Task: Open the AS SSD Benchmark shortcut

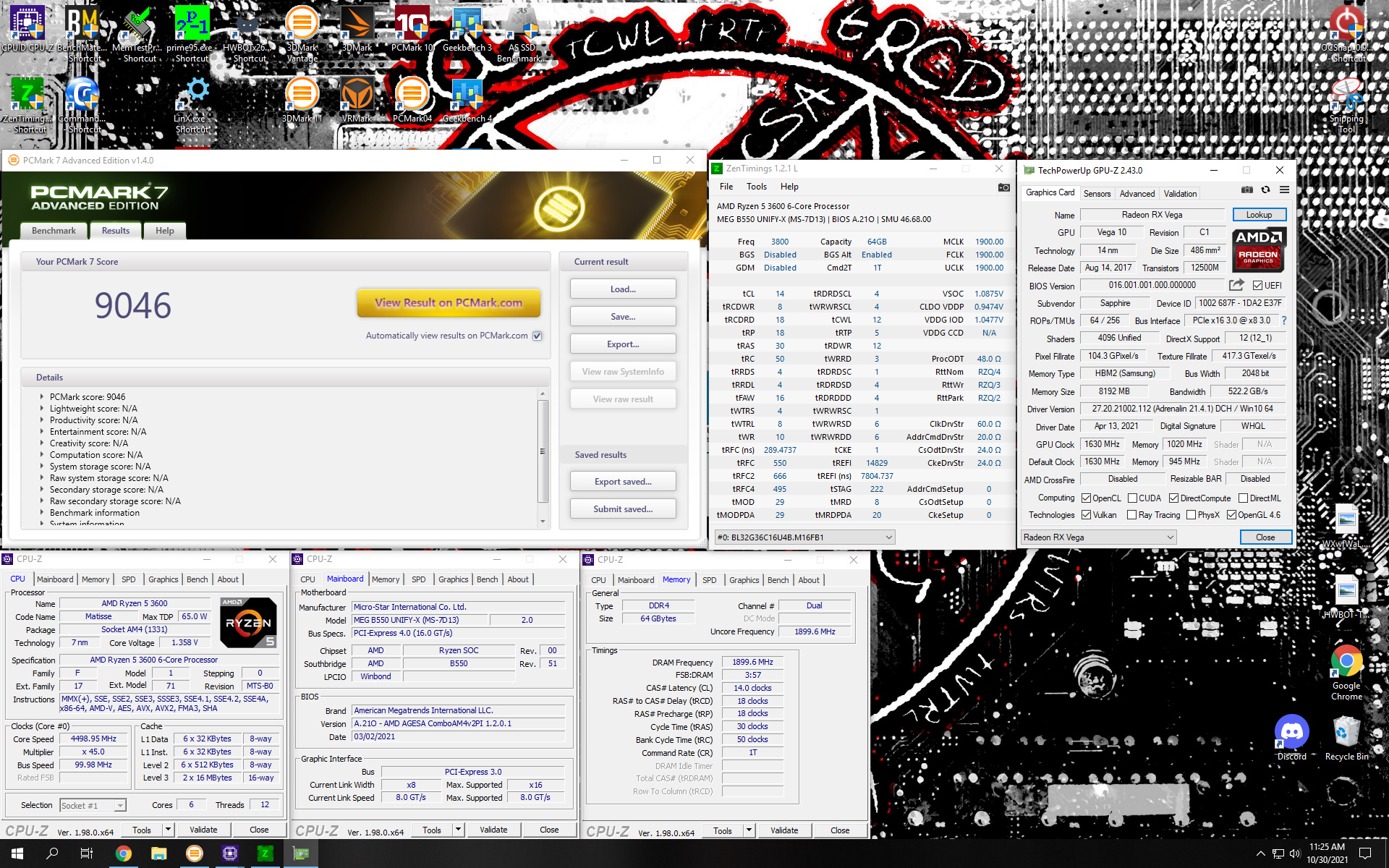Action: pyautogui.click(x=522, y=33)
